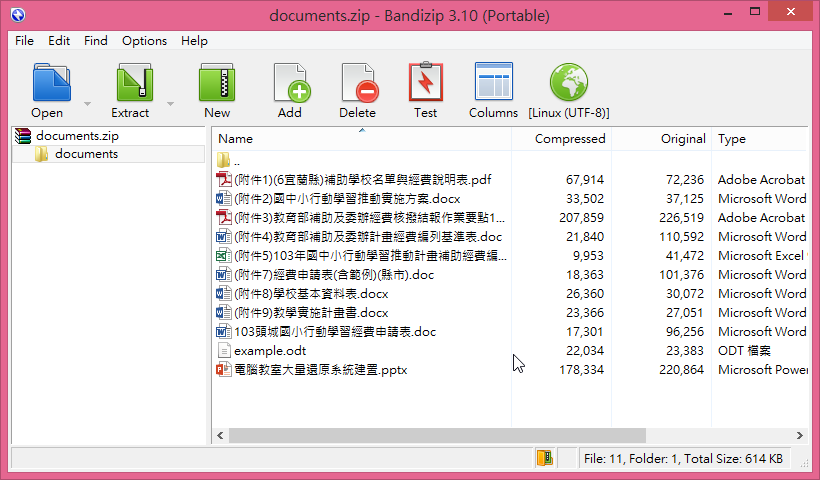Open the File menu
This screenshot has height=480, width=820.
[24, 41]
